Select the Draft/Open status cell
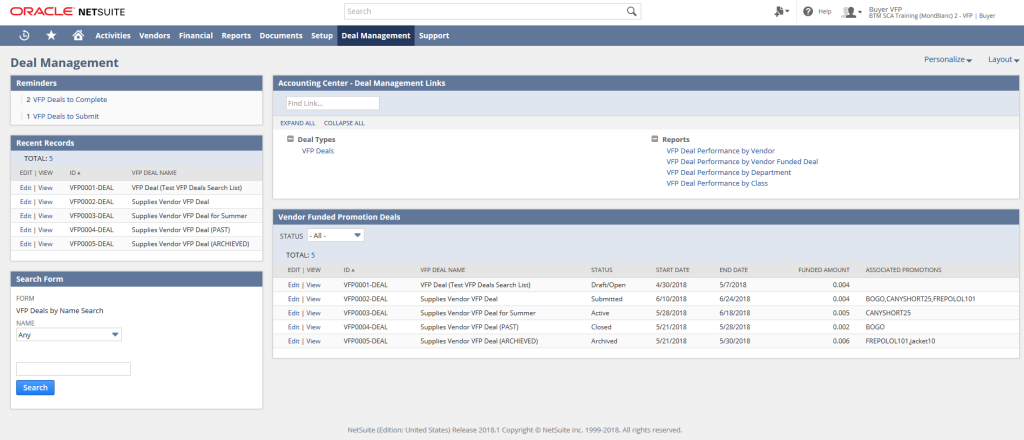The image size is (1024, 440). (608, 285)
